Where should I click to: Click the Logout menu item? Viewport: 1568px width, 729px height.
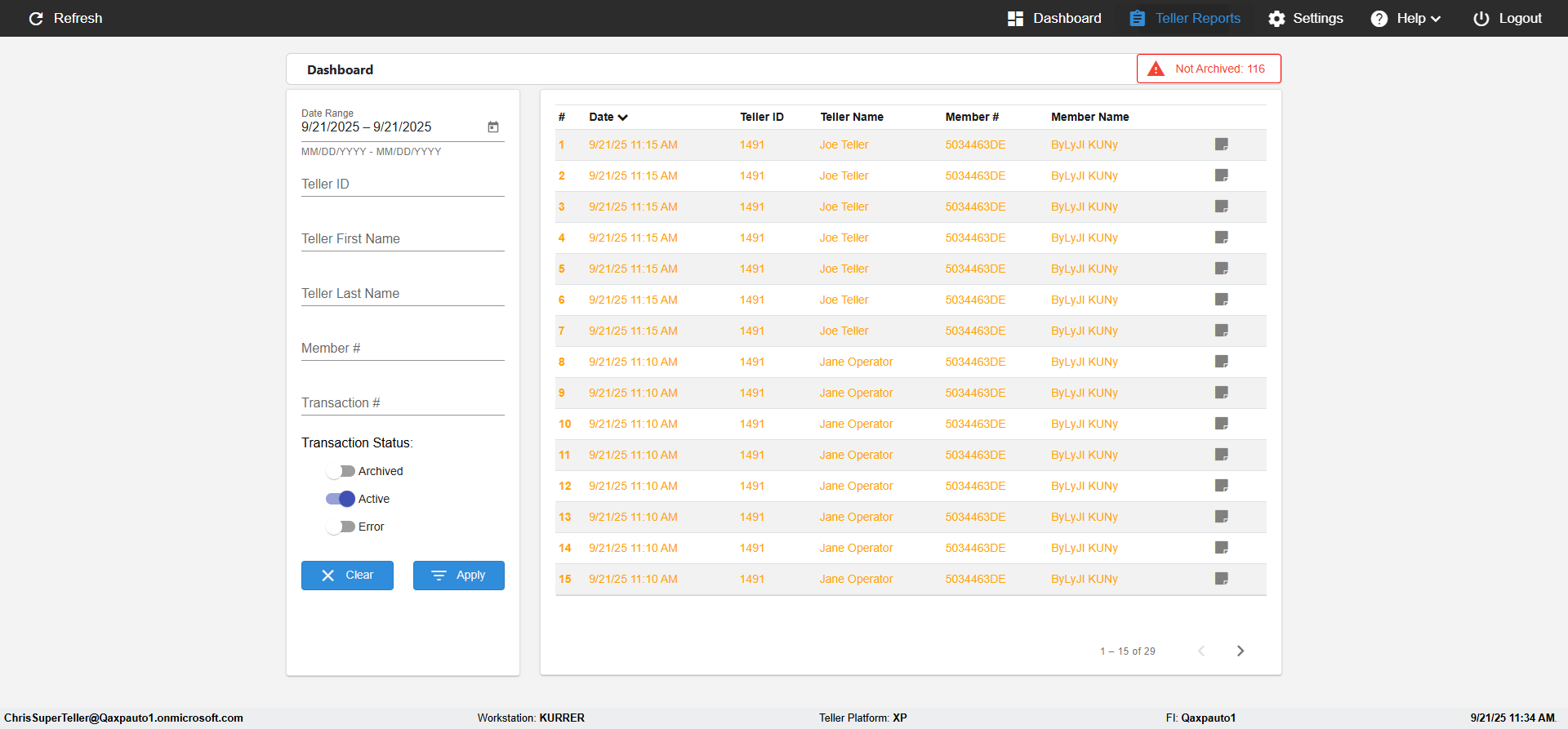(1508, 18)
